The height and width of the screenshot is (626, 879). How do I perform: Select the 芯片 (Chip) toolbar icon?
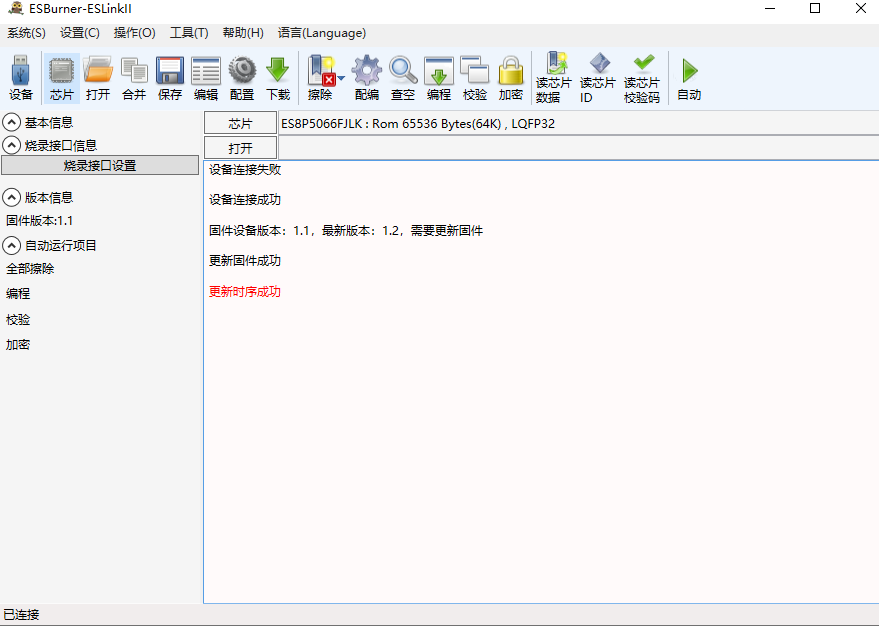click(62, 78)
